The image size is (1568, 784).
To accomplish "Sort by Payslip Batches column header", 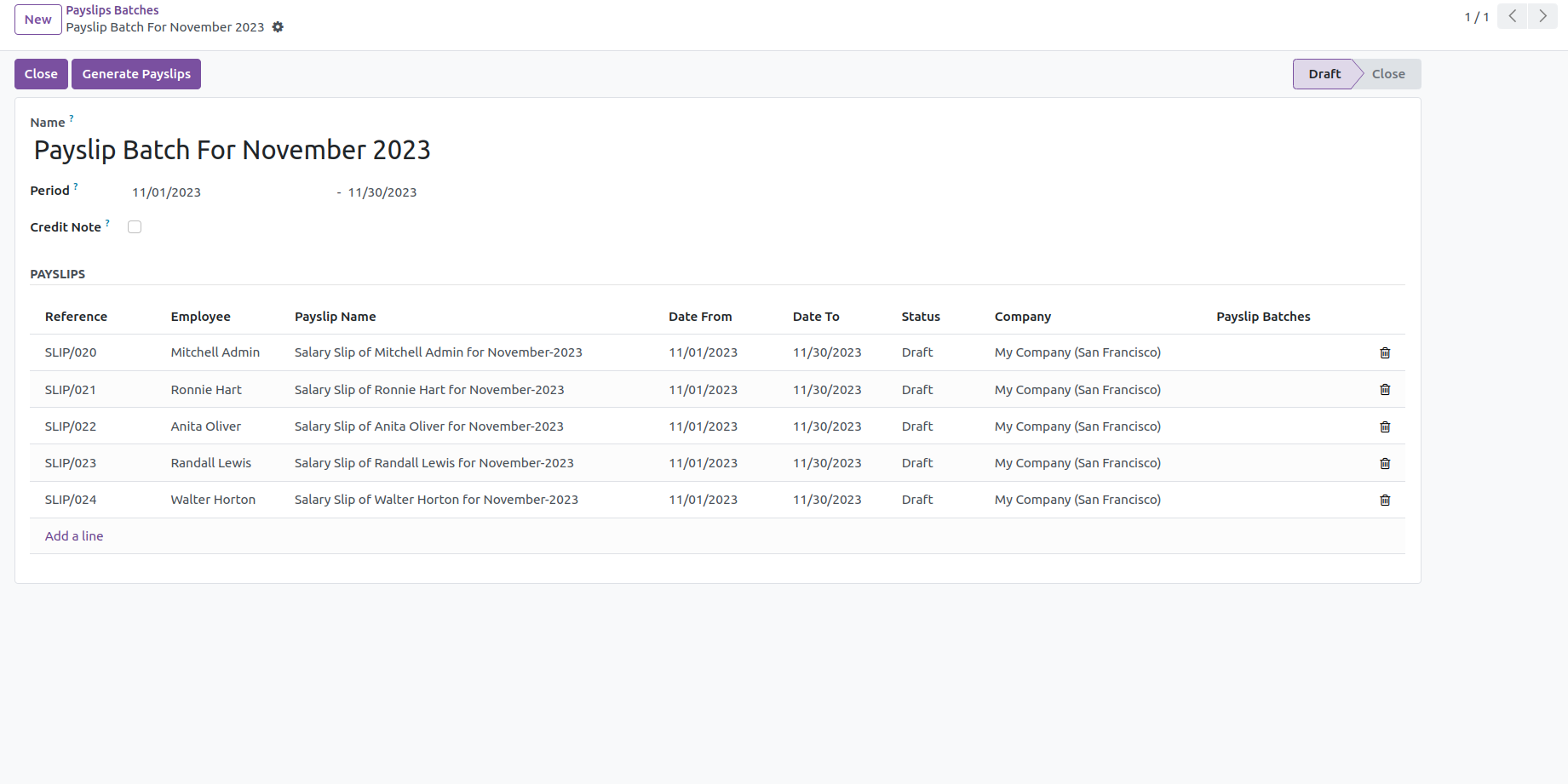I will [x=1263, y=317].
